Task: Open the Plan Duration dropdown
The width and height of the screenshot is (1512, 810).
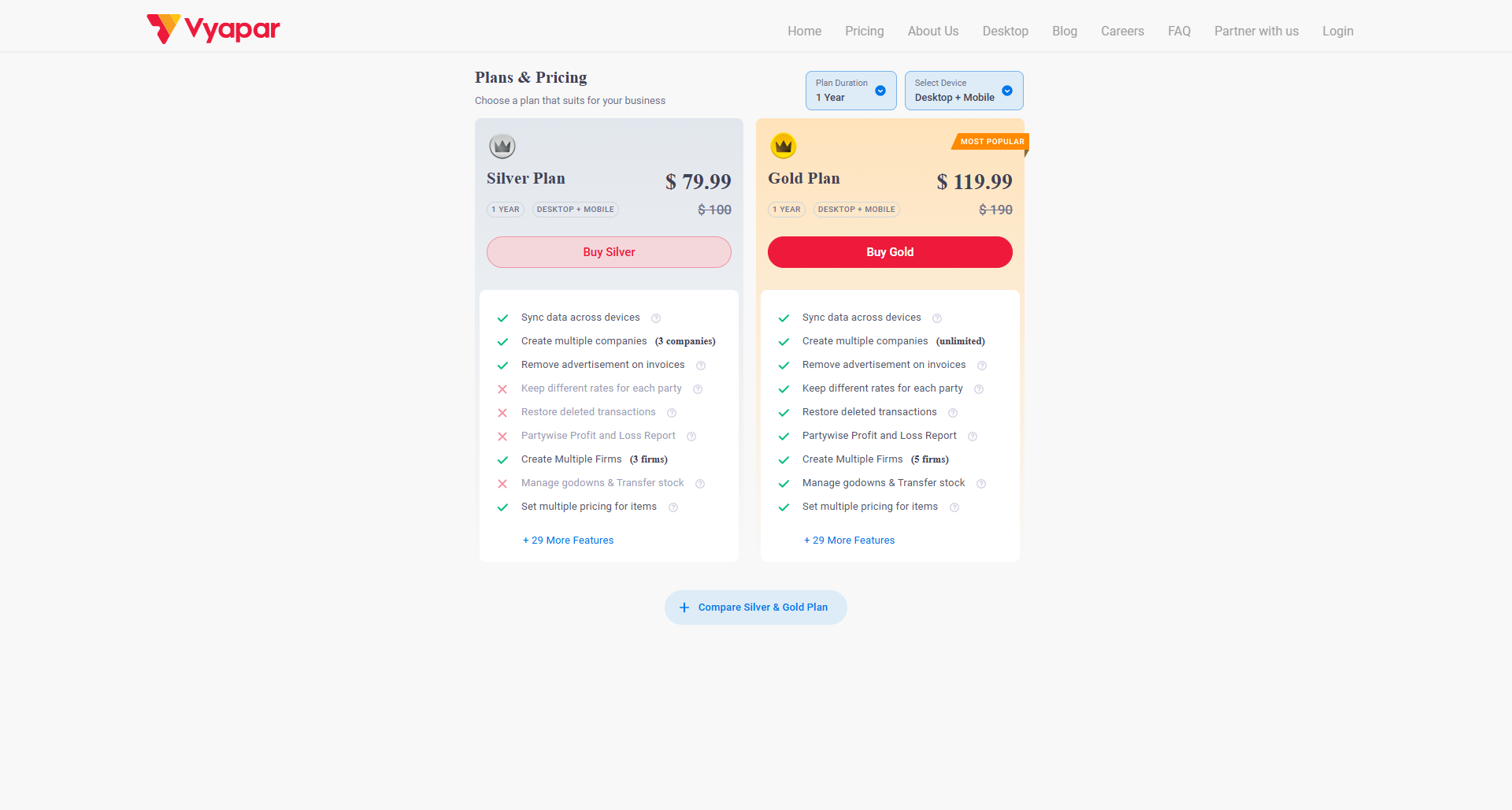Action: pos(850,91)
